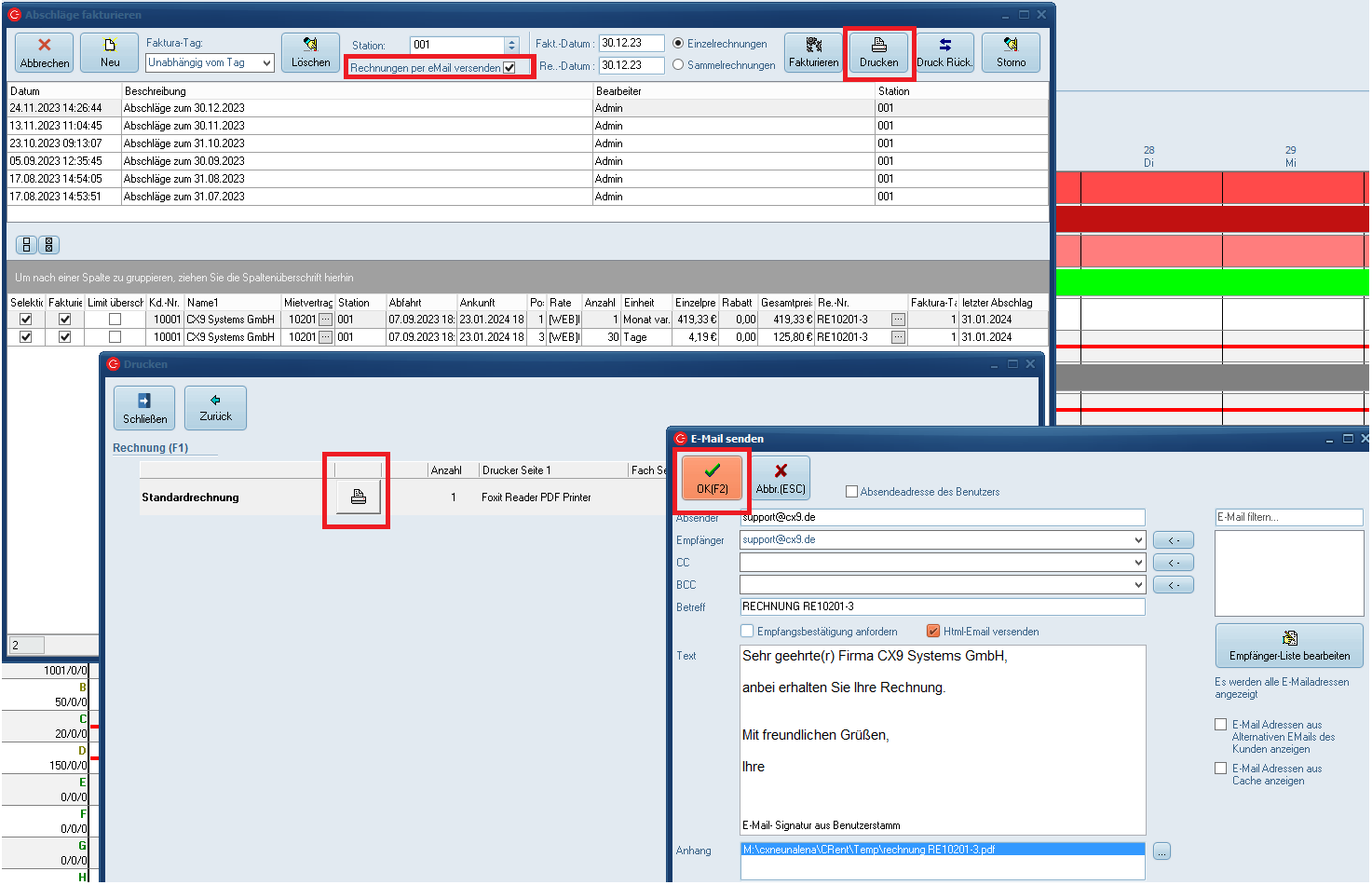The image size is (1372, 885).
Task: Click the Storno toolbar icon
Action: pos(1011,45)
